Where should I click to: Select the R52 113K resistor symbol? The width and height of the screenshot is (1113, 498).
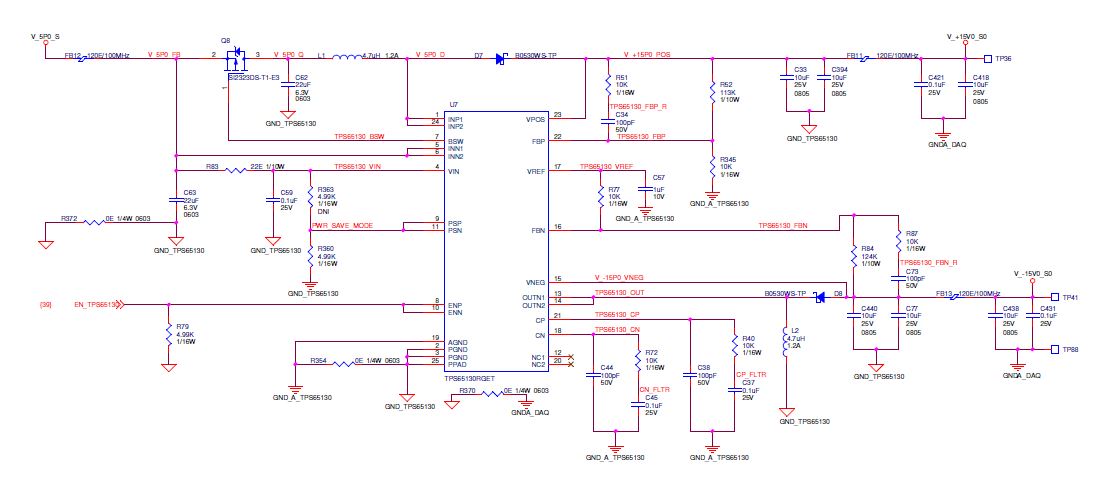click(x=712, y=93)
